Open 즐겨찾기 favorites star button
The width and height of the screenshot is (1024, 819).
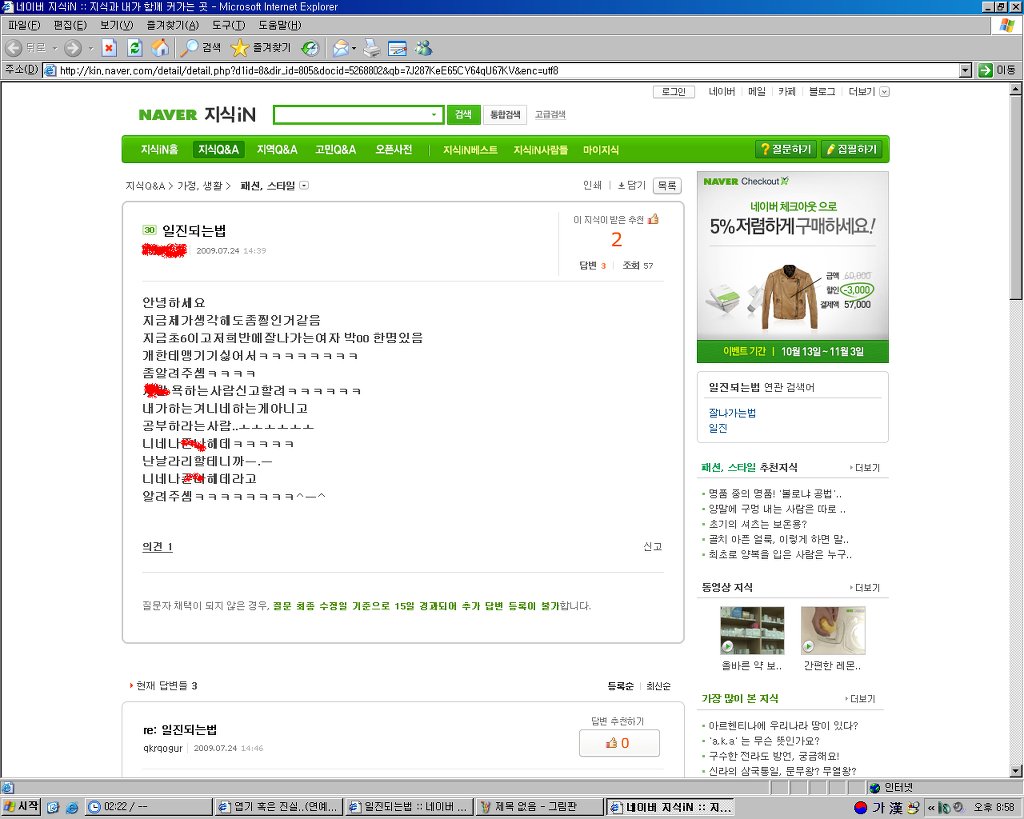pyautogui.click(x=261, y=48)
